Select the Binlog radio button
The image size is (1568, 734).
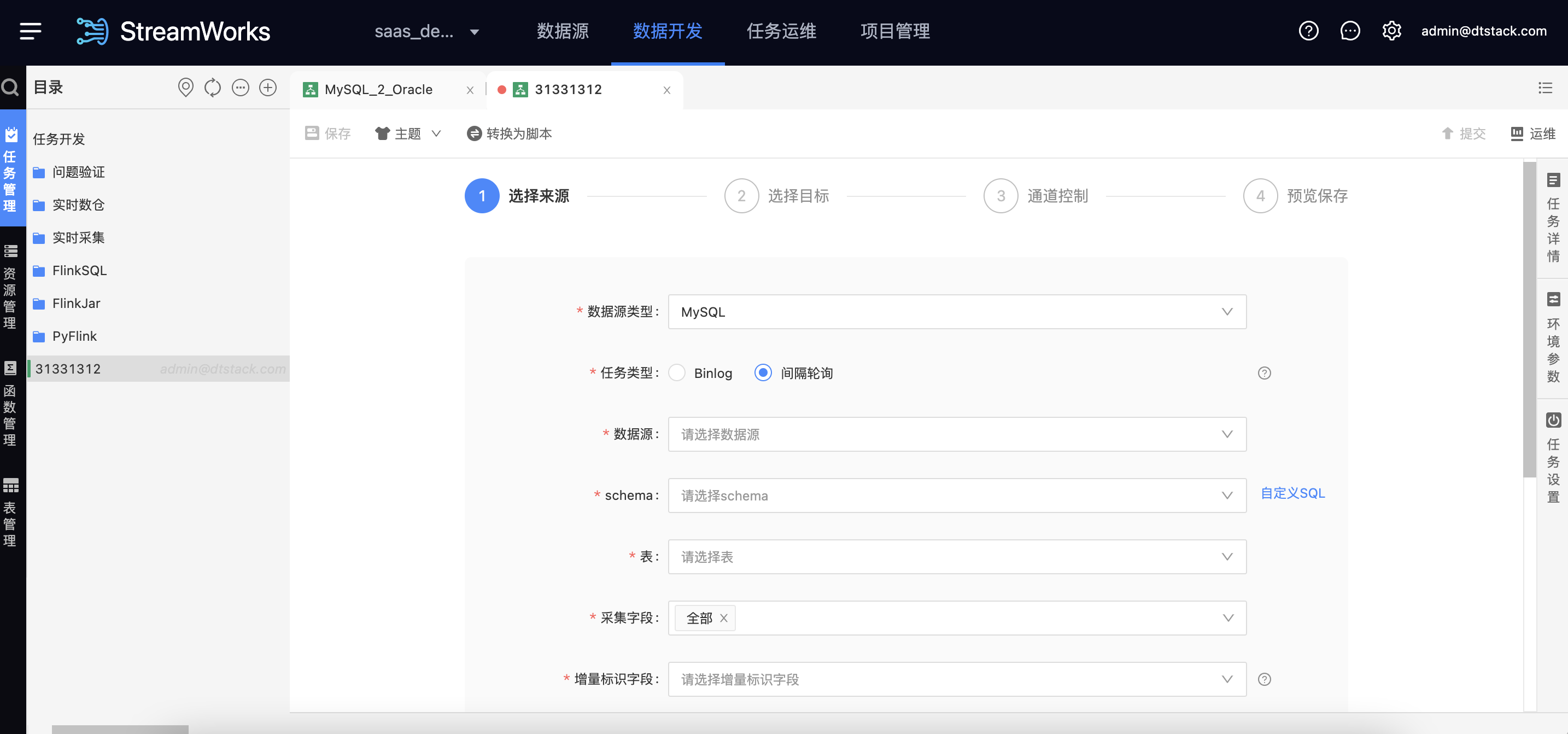pos(677,373)
